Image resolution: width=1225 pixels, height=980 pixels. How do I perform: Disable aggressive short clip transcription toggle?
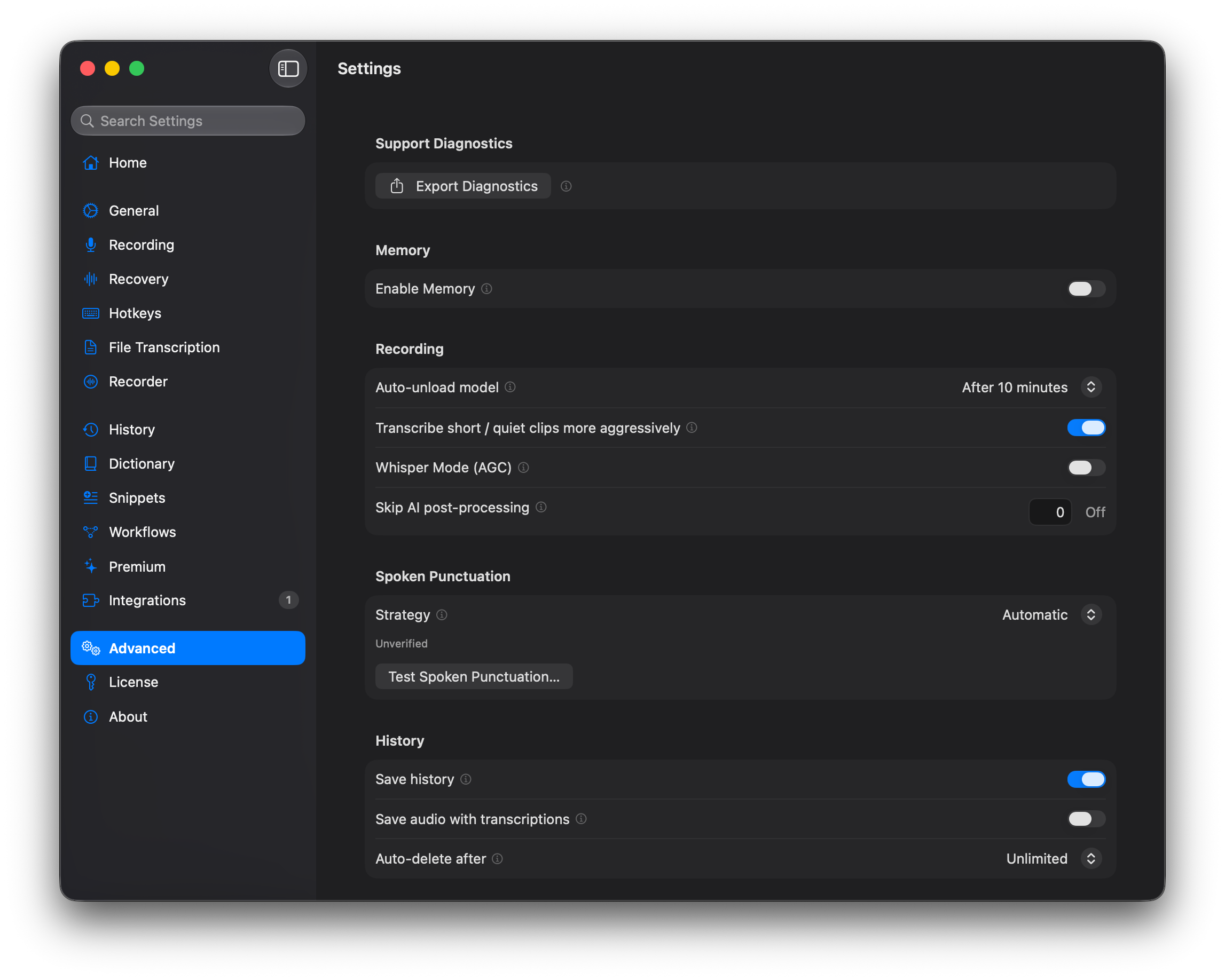coord(1086,428)
